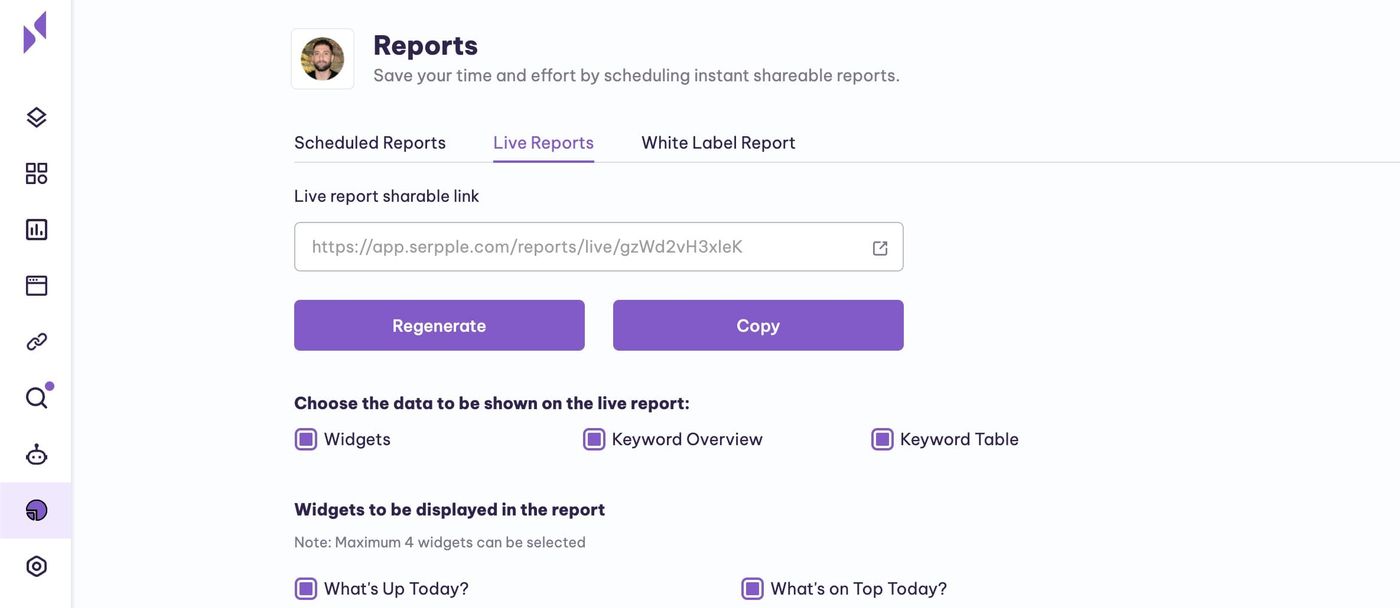Switch to the Scheduled Reports tab

pos(370,143)
